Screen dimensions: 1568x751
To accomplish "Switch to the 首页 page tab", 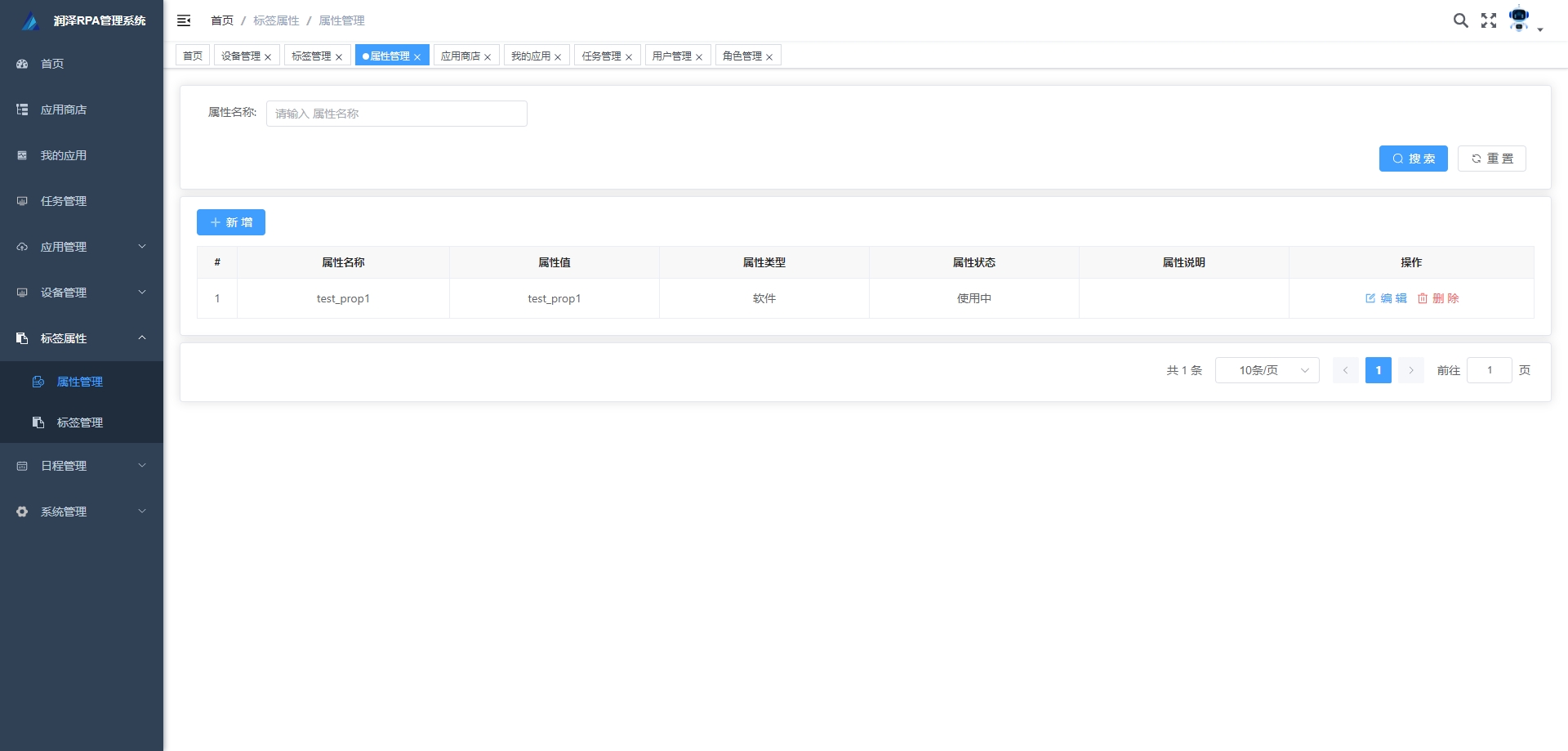I will tap(193, 56).
